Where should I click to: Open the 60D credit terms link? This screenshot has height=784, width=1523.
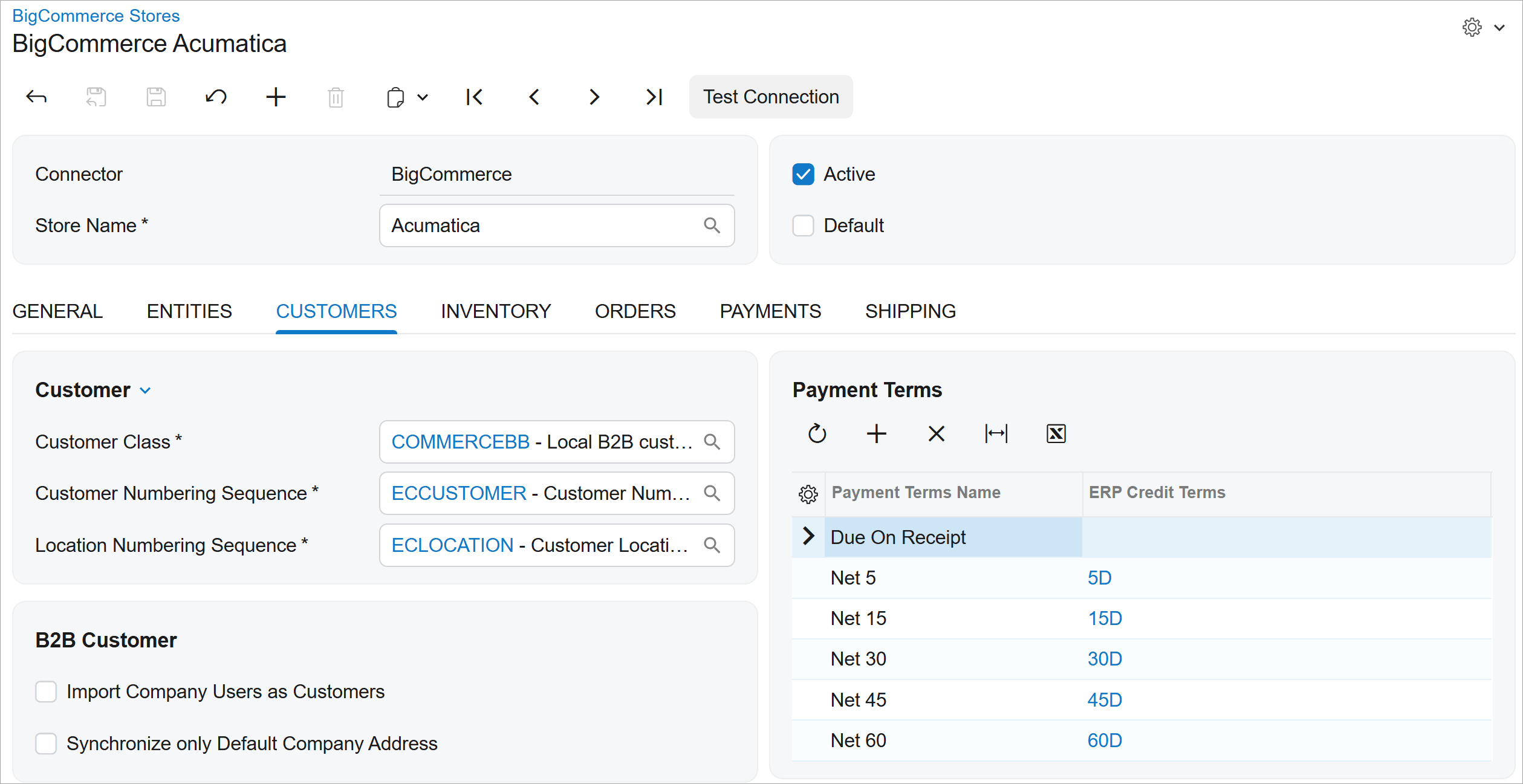(x=1105, y=740)
